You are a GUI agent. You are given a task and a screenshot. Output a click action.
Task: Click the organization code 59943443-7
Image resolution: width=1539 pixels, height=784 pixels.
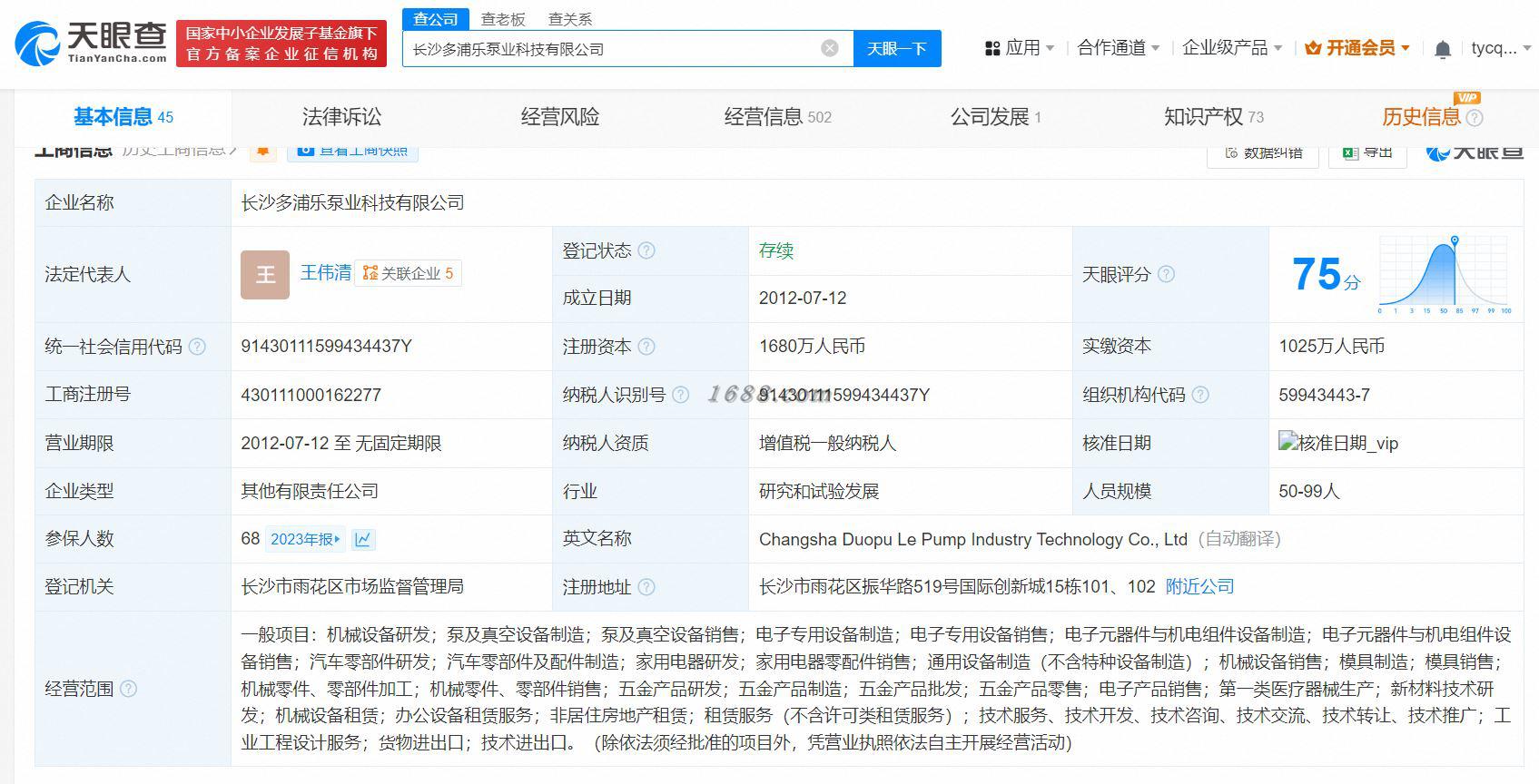coord(1324,395)
